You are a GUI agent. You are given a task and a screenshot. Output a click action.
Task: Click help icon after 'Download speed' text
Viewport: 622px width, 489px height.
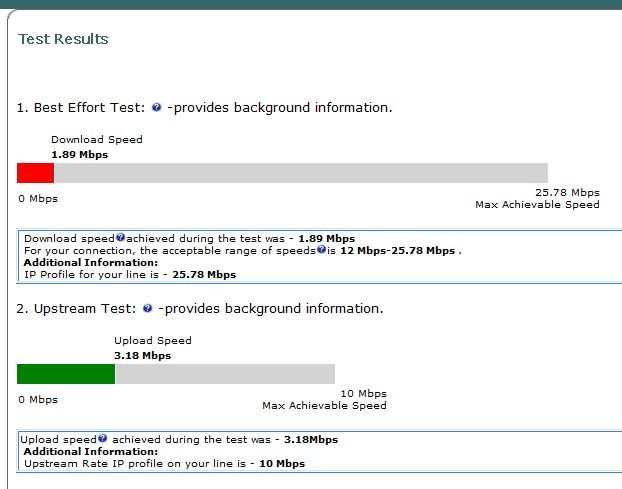click(x=121, y=238)
